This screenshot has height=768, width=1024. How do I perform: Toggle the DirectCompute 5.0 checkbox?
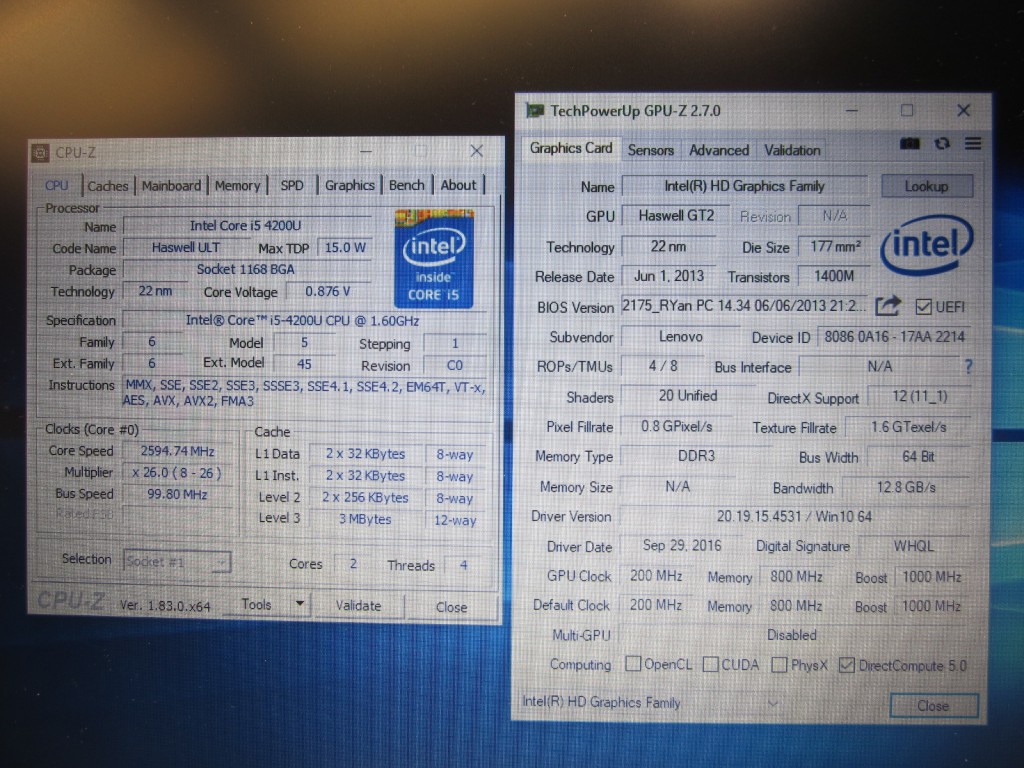tap(846, 665)
